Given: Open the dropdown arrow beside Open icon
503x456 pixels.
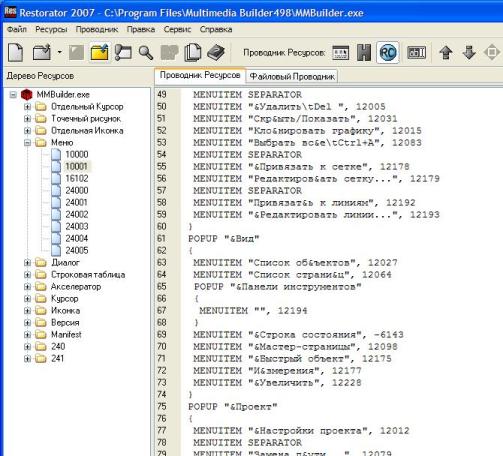Looking at the screenshot, I should (x=59, y=52).
